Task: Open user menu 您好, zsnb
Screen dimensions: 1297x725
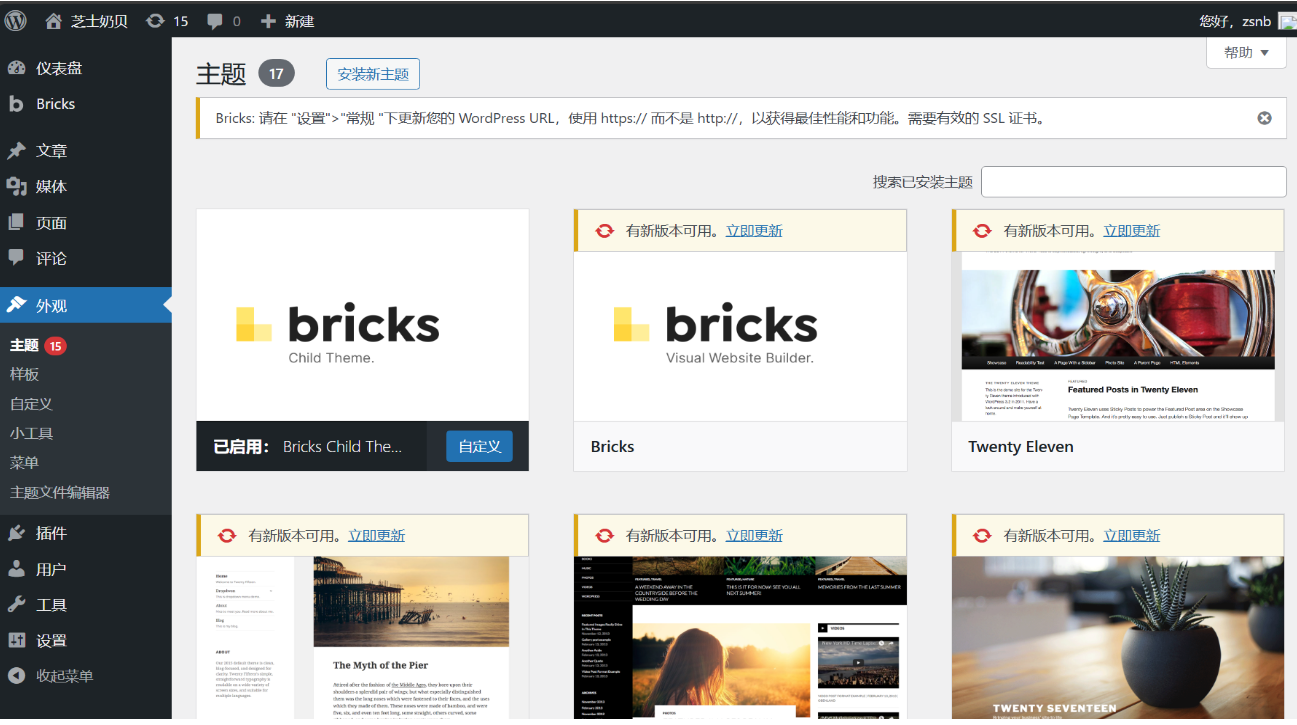Action: click(1235, 21)
